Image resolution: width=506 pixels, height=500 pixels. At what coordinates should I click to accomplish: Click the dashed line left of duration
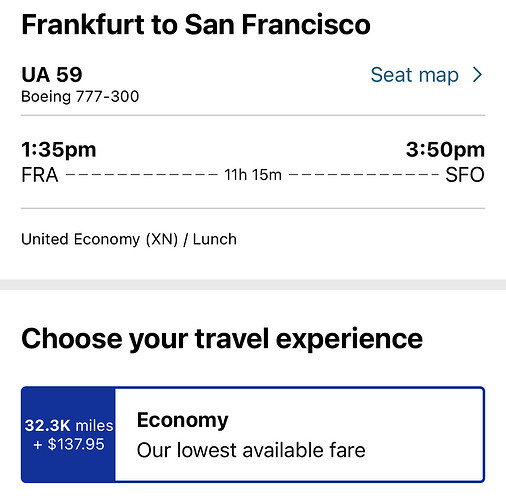142,174
